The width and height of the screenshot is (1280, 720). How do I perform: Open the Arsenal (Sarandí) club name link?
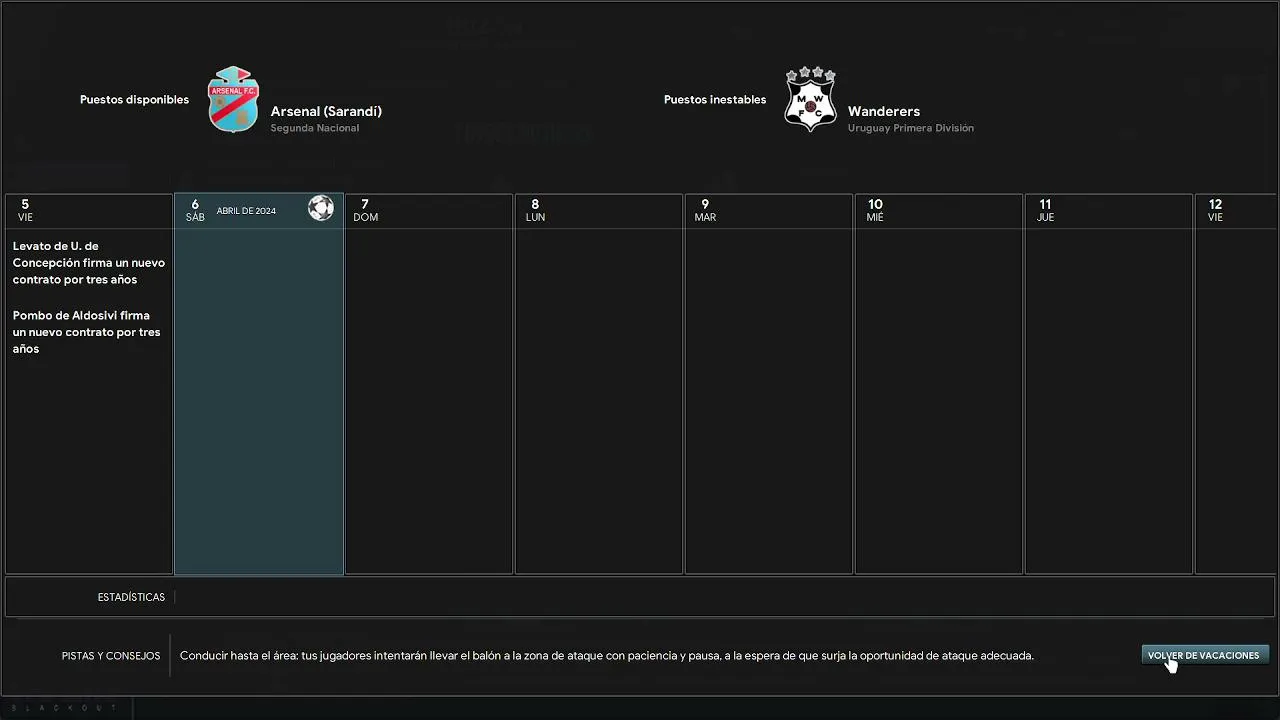pos(326,111)
